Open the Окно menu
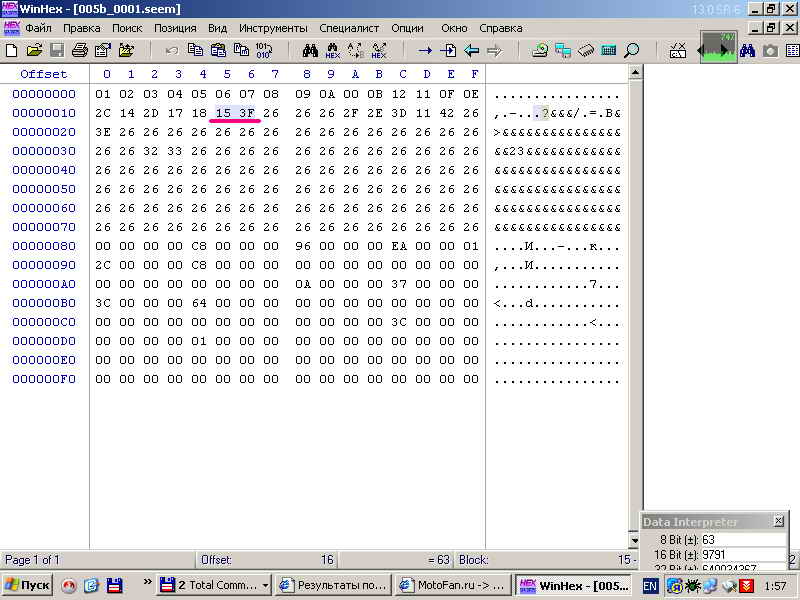Viewport: 800px width, 600px height. click(x=454, y=28)
